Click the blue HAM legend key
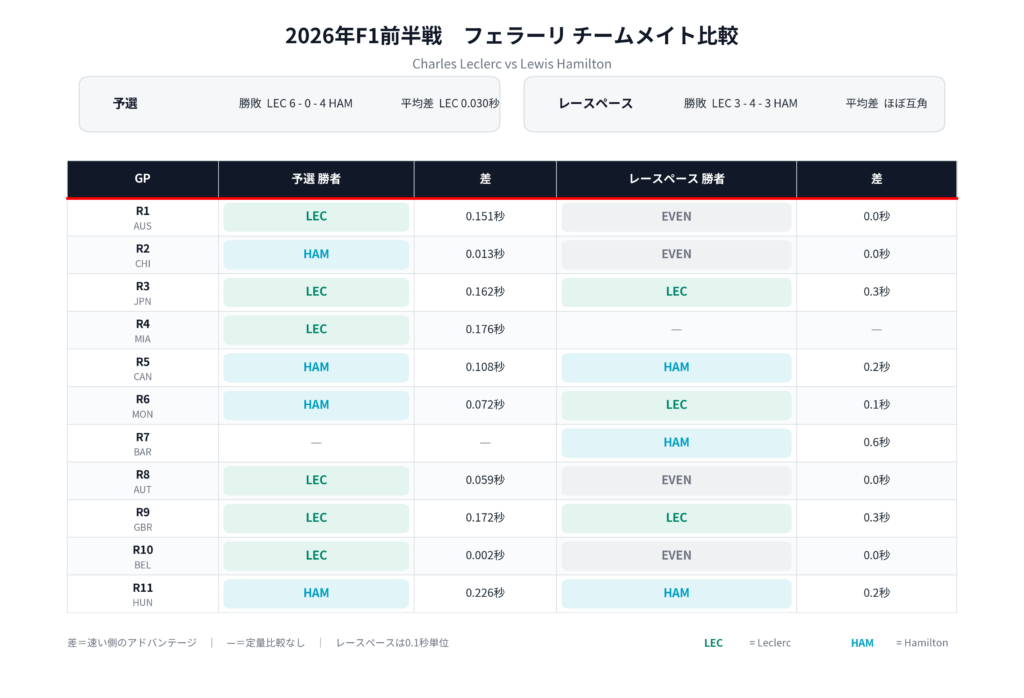 click(862, 643)
